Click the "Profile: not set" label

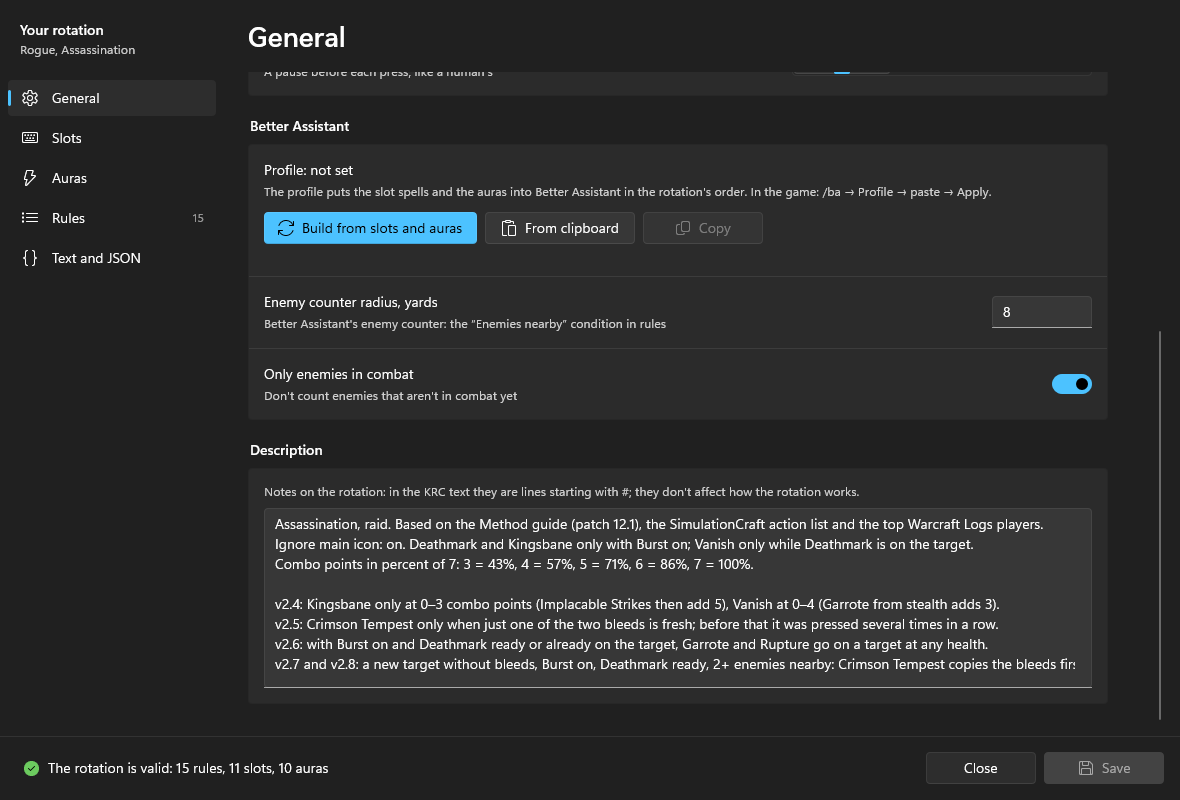coord(309,170)
